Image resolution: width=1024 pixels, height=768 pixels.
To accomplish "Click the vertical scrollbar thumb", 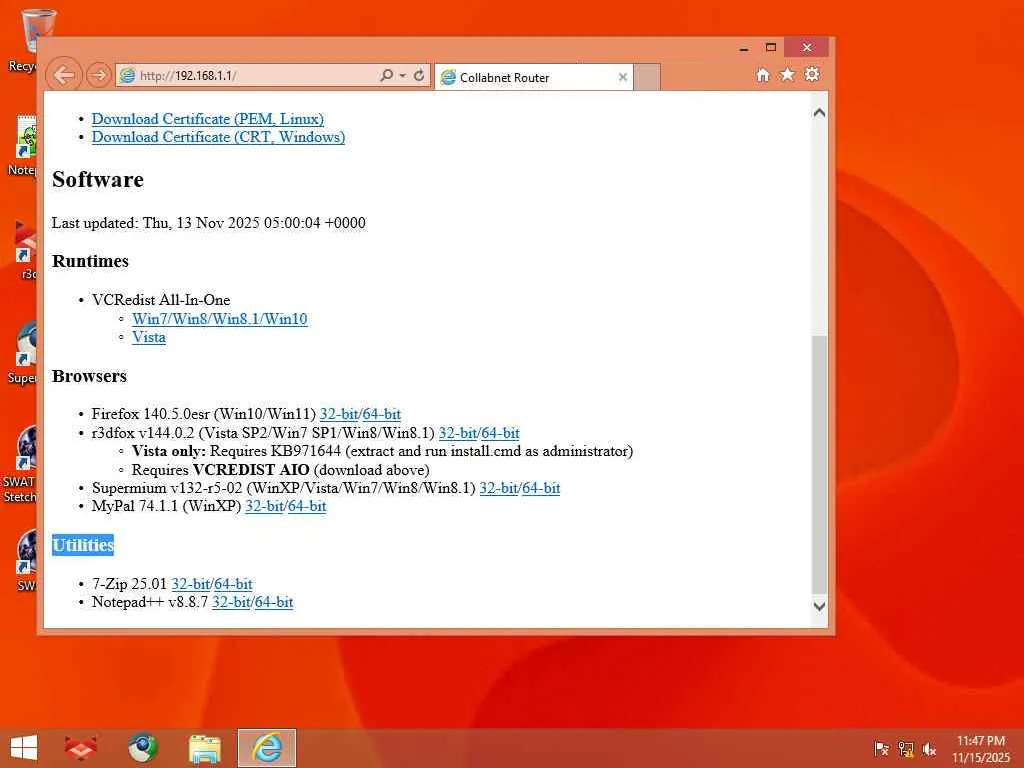I will click(x=820, y=464).
